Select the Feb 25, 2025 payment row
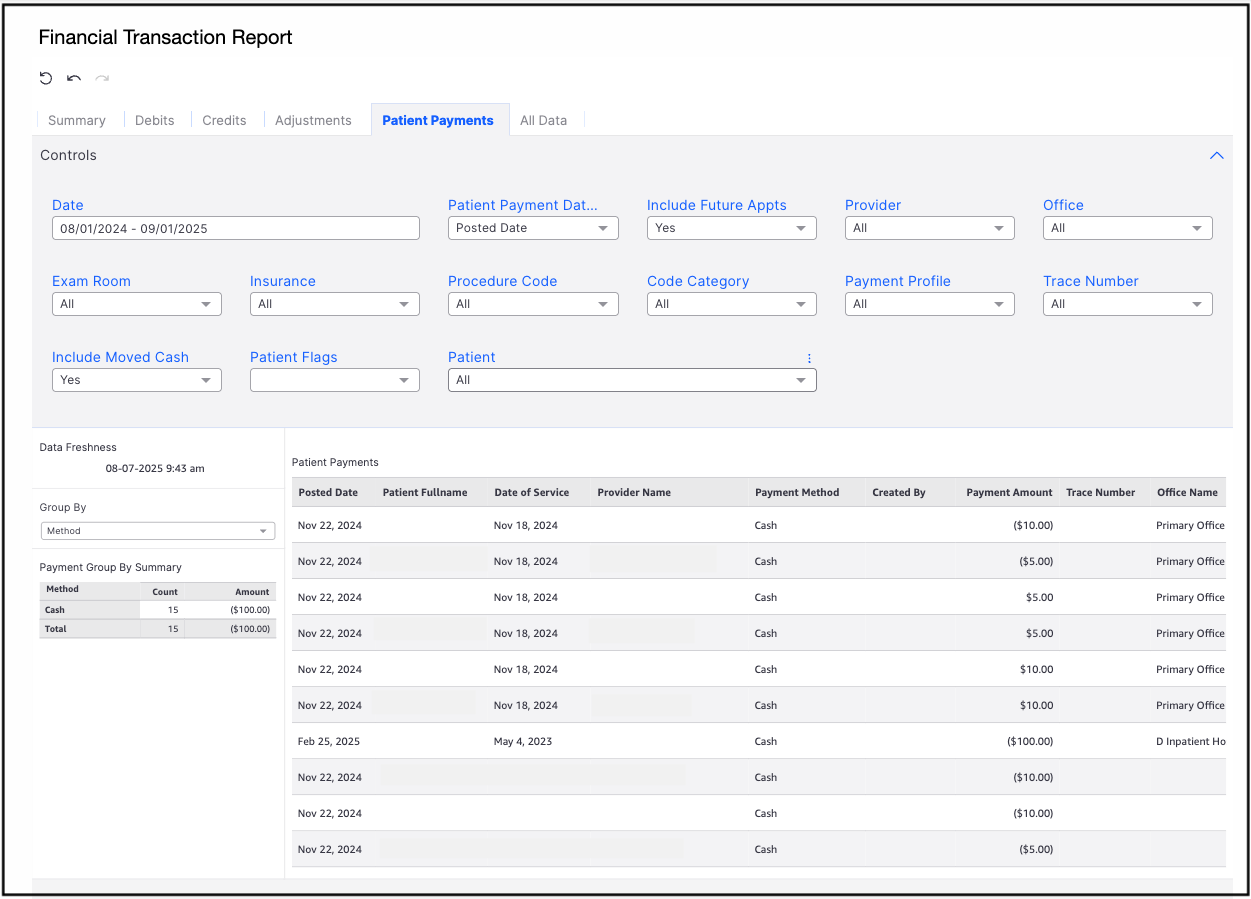Screen dimensions: 1251x899 pos(329,741)
